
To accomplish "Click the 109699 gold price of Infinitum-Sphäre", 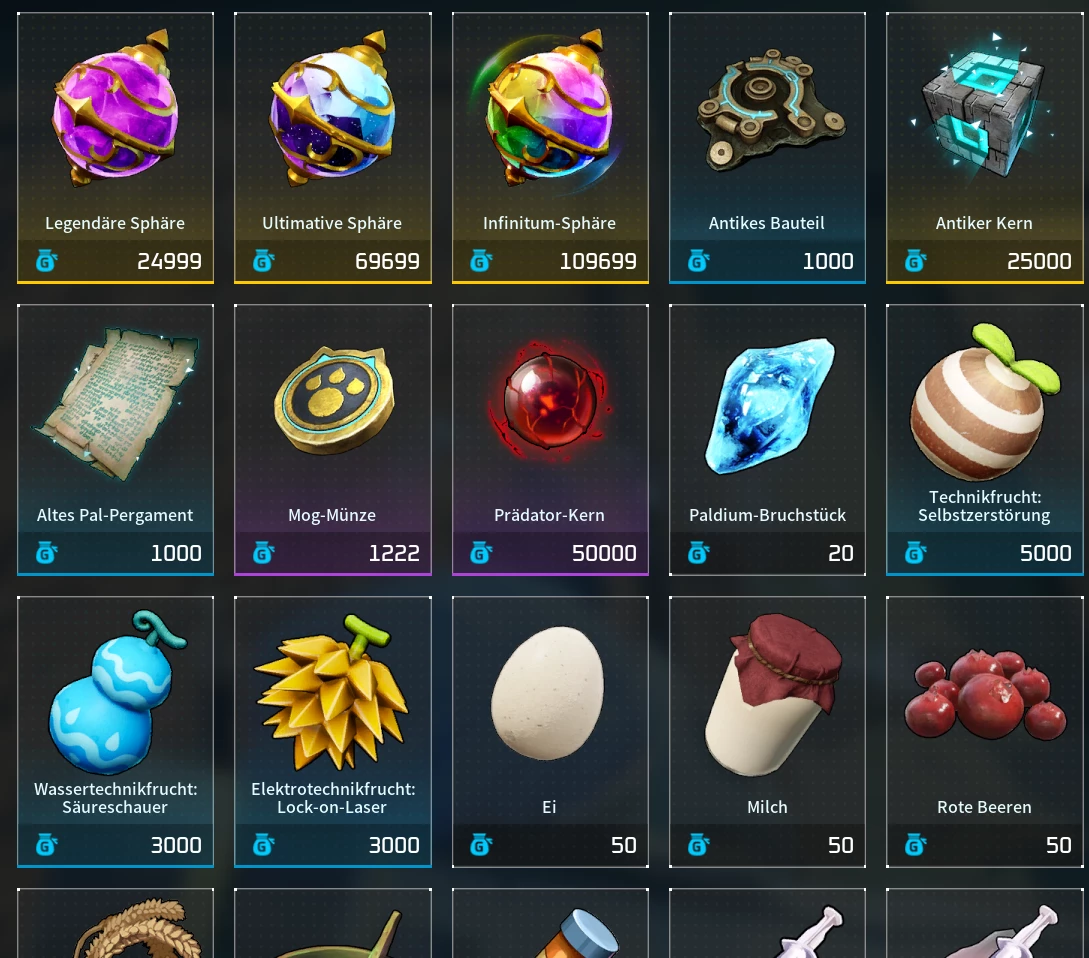I will pos(598,261).
